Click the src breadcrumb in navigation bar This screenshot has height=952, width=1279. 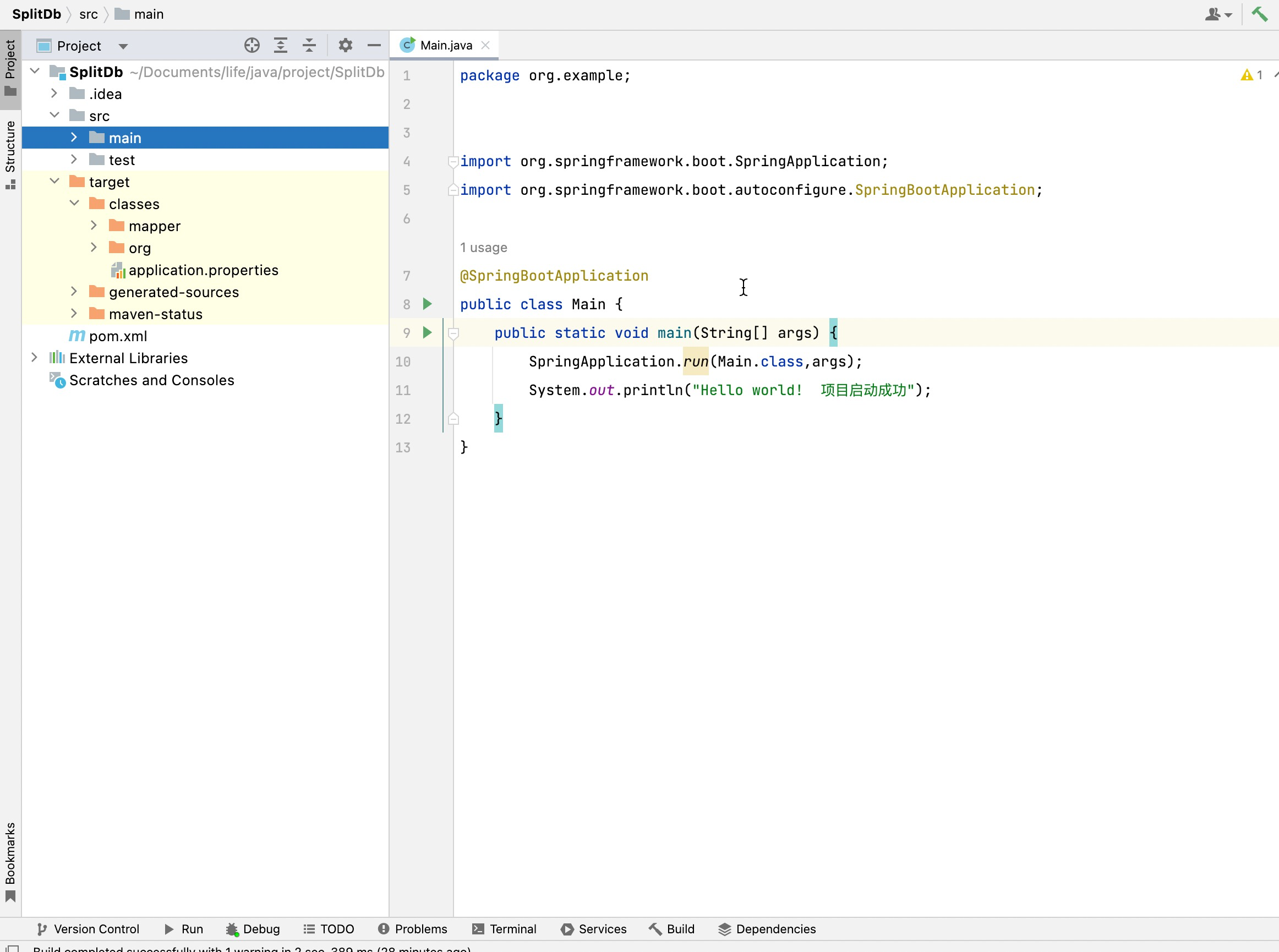tap(89, 14)
